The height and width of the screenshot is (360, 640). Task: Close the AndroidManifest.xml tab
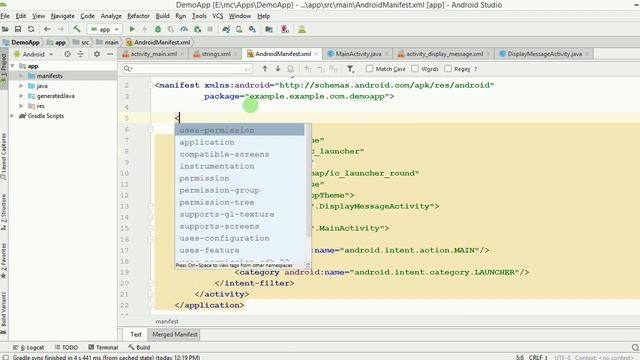[316, 54]
